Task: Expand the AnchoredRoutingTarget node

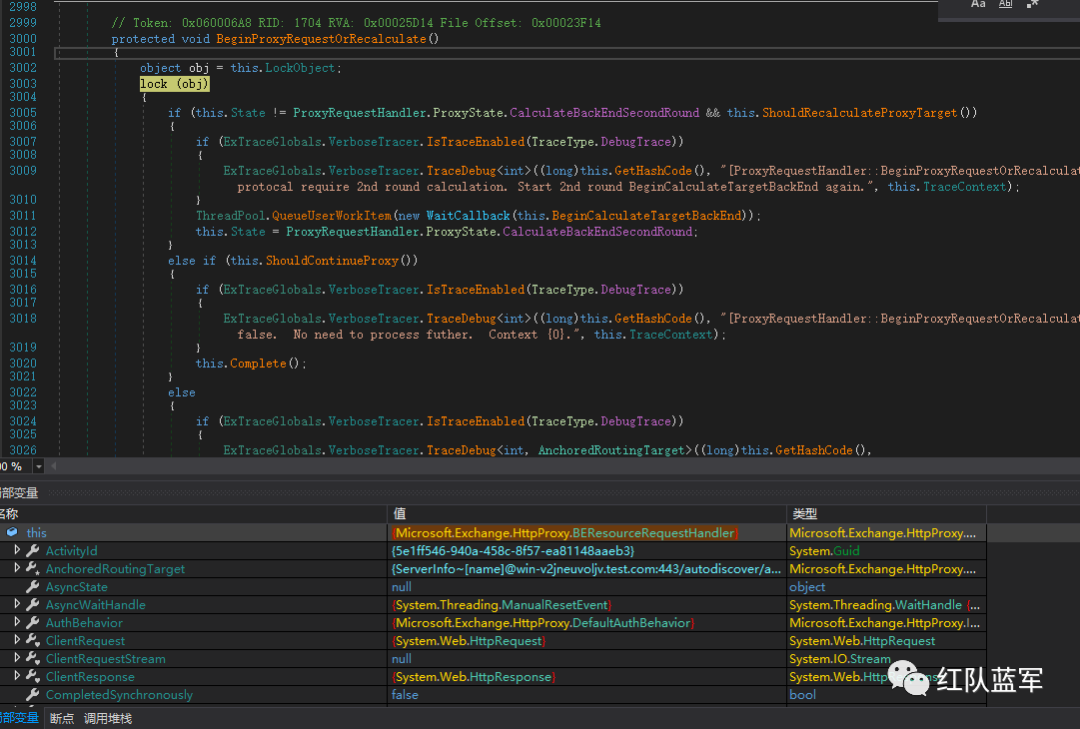Action: tap(17, 568)
